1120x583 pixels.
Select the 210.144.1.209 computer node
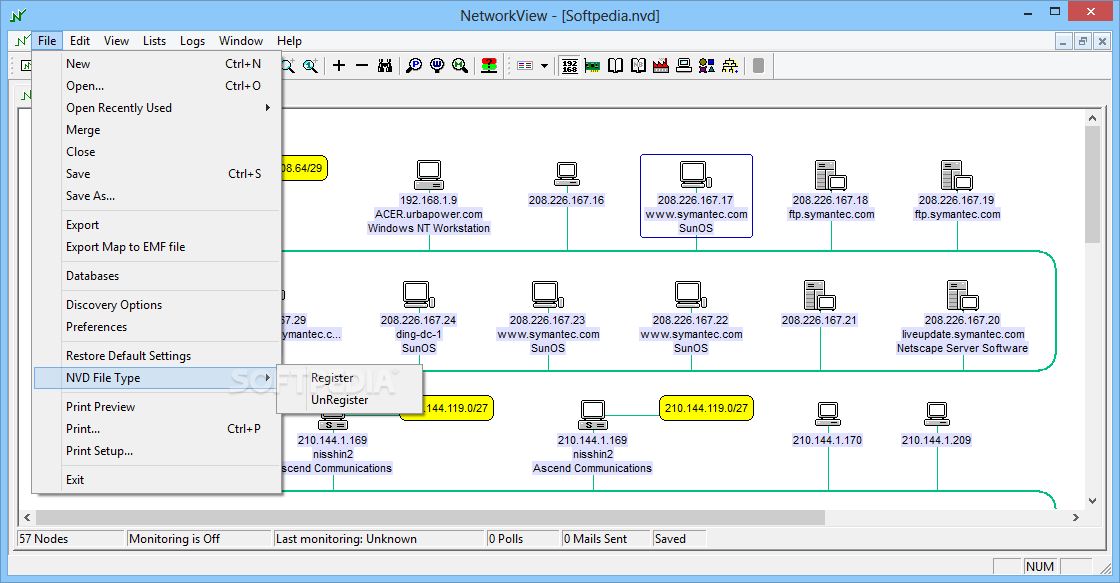click(x=936, y=424)
